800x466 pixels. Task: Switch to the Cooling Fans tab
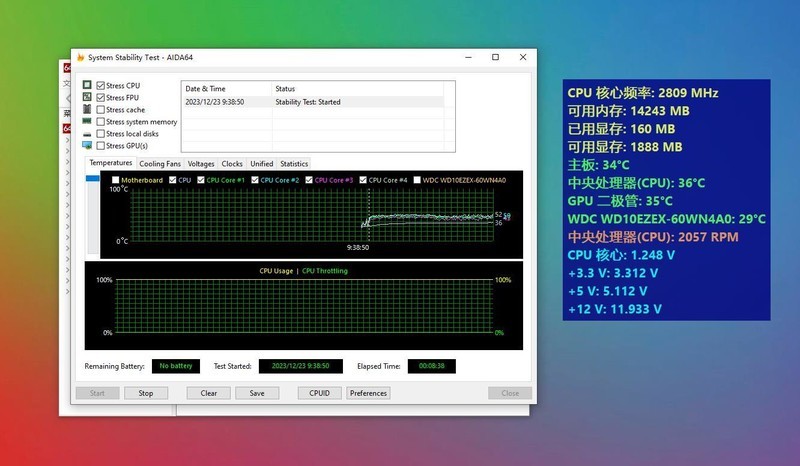click(160, 164)
